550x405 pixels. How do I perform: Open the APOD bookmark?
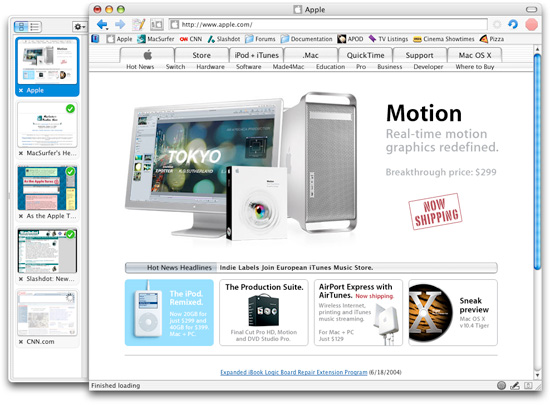350,39
